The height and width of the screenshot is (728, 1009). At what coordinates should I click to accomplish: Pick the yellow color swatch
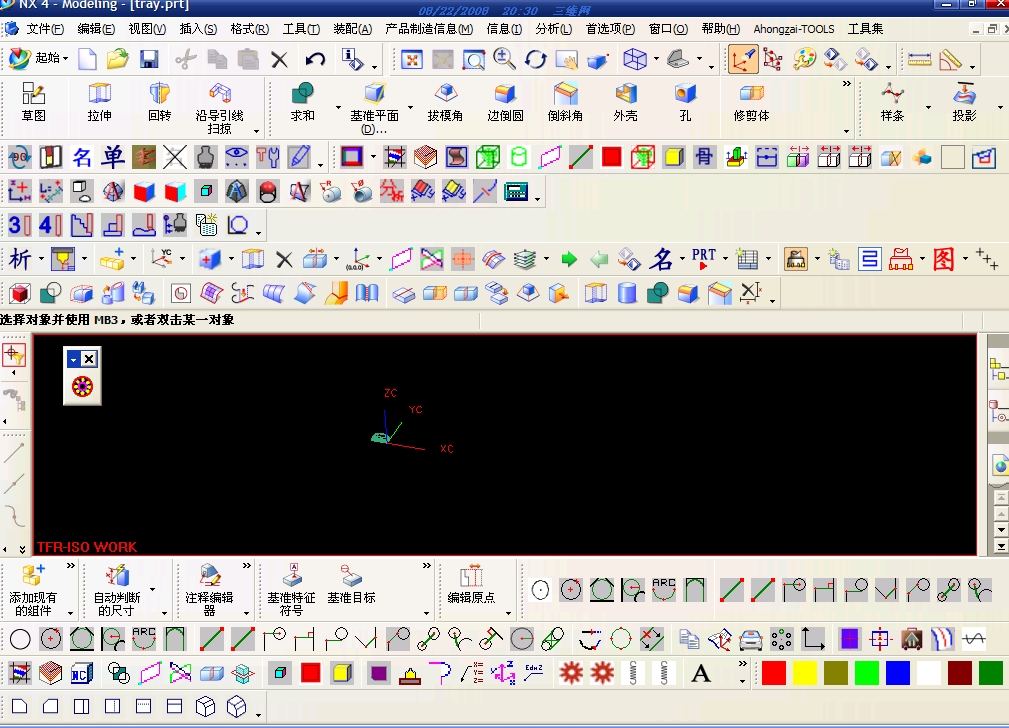click(804, 673)
